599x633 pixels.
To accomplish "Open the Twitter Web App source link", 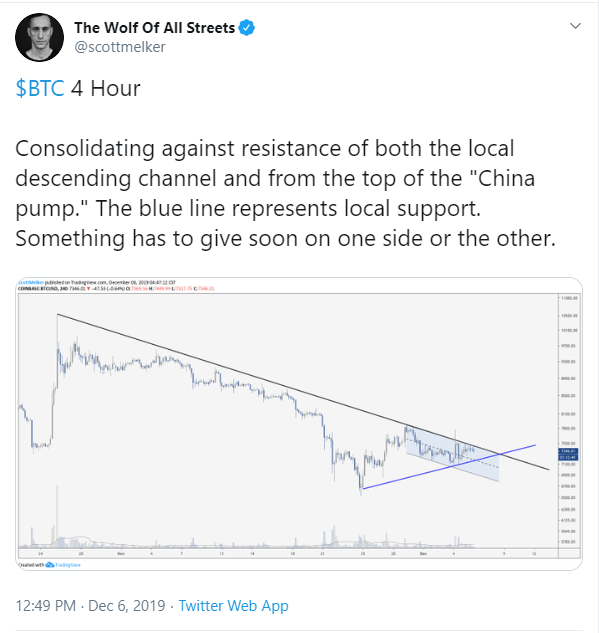I will pos(233,606).
